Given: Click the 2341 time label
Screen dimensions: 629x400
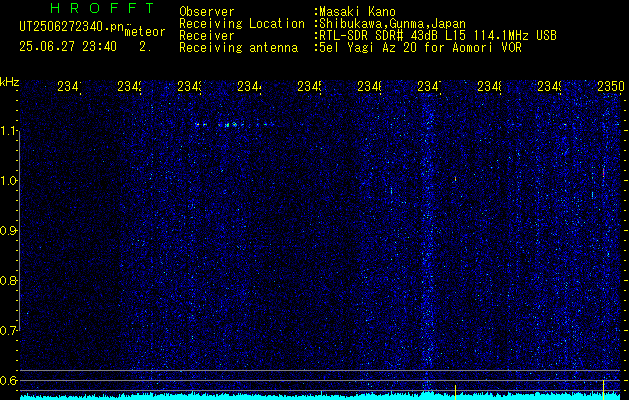Looking at the screenshot, I should tap(69, 86).
